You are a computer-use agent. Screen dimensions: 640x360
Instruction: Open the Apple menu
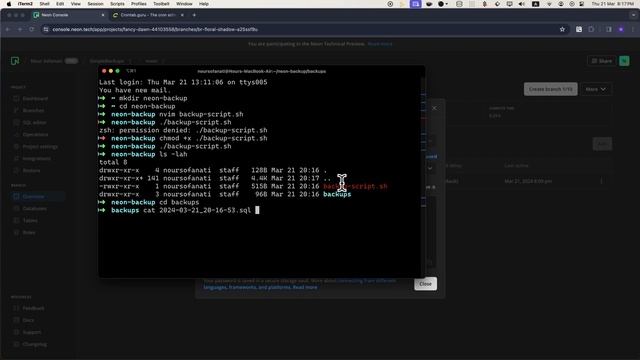coord(9,4)
